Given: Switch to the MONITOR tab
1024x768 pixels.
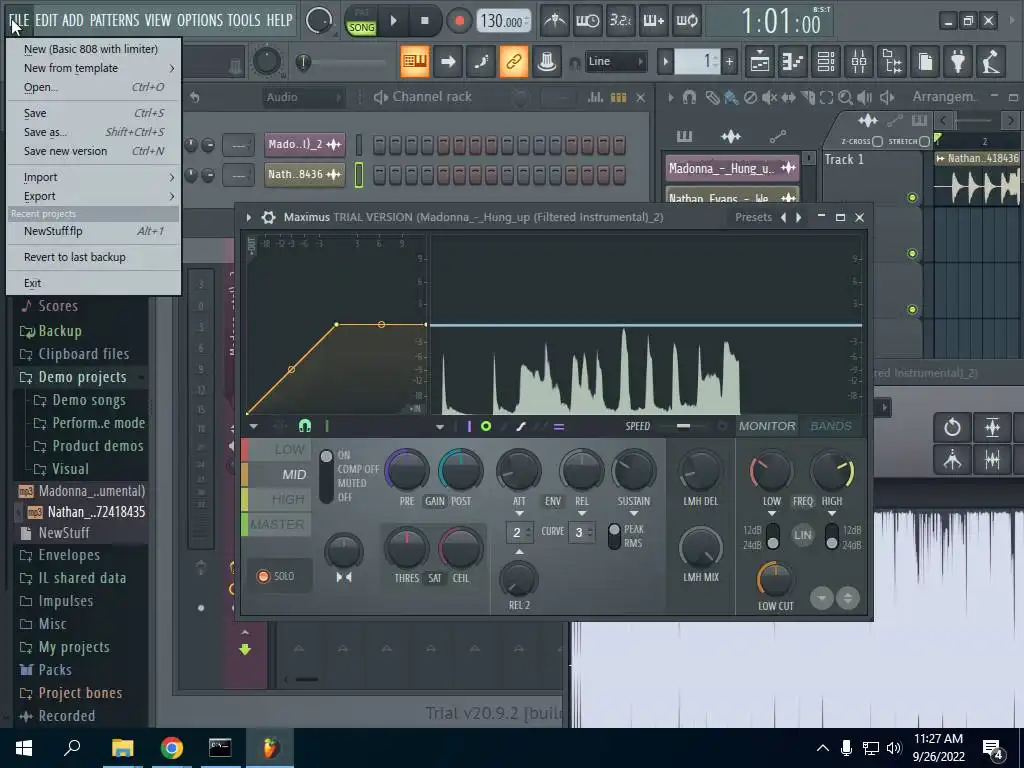Looking at the screenshot, I should click(x=767, y=426).
